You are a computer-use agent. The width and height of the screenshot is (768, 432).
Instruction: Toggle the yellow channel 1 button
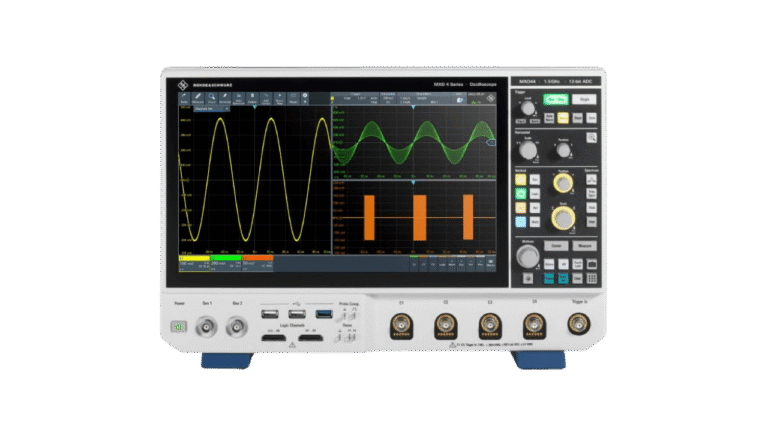click(x=521, y=178)
